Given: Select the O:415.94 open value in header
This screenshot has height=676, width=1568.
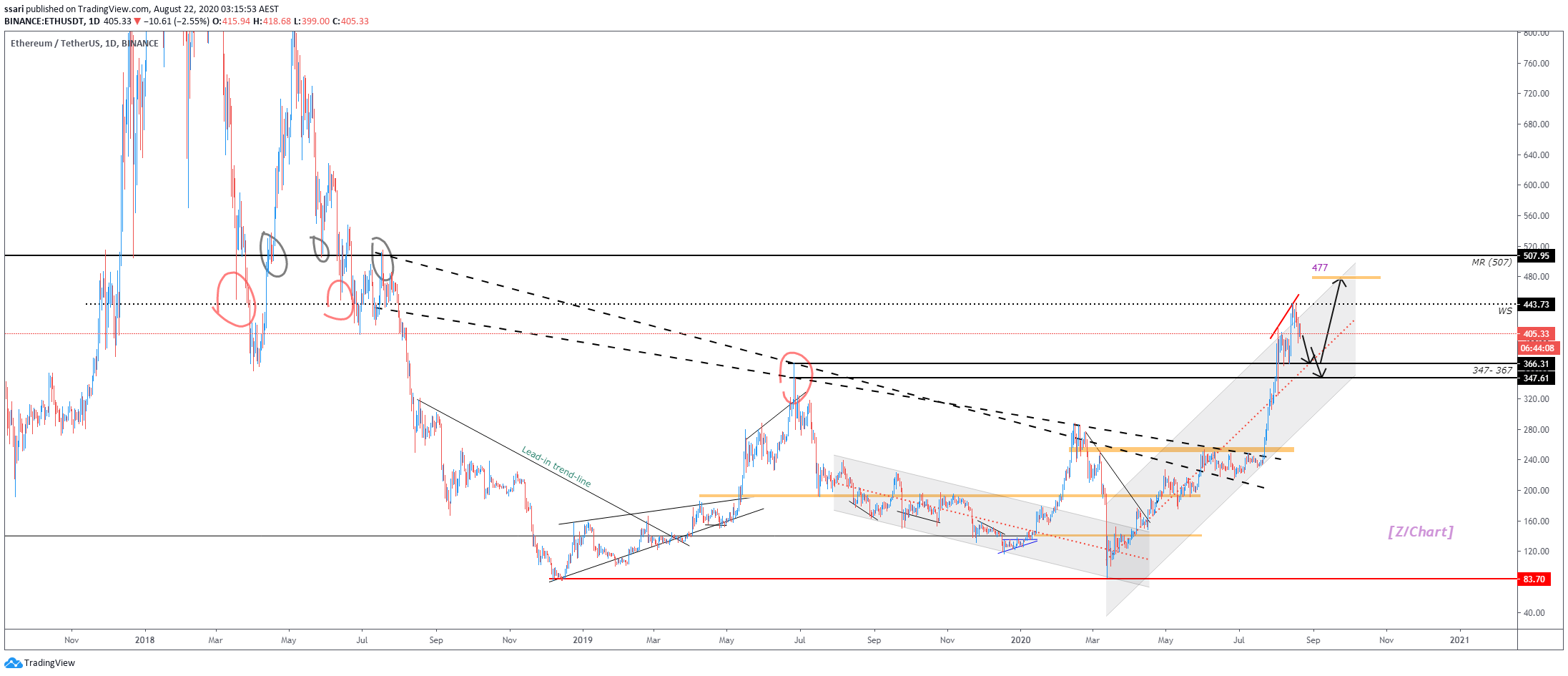Looking at the screenshot, I should click(232, 21).
